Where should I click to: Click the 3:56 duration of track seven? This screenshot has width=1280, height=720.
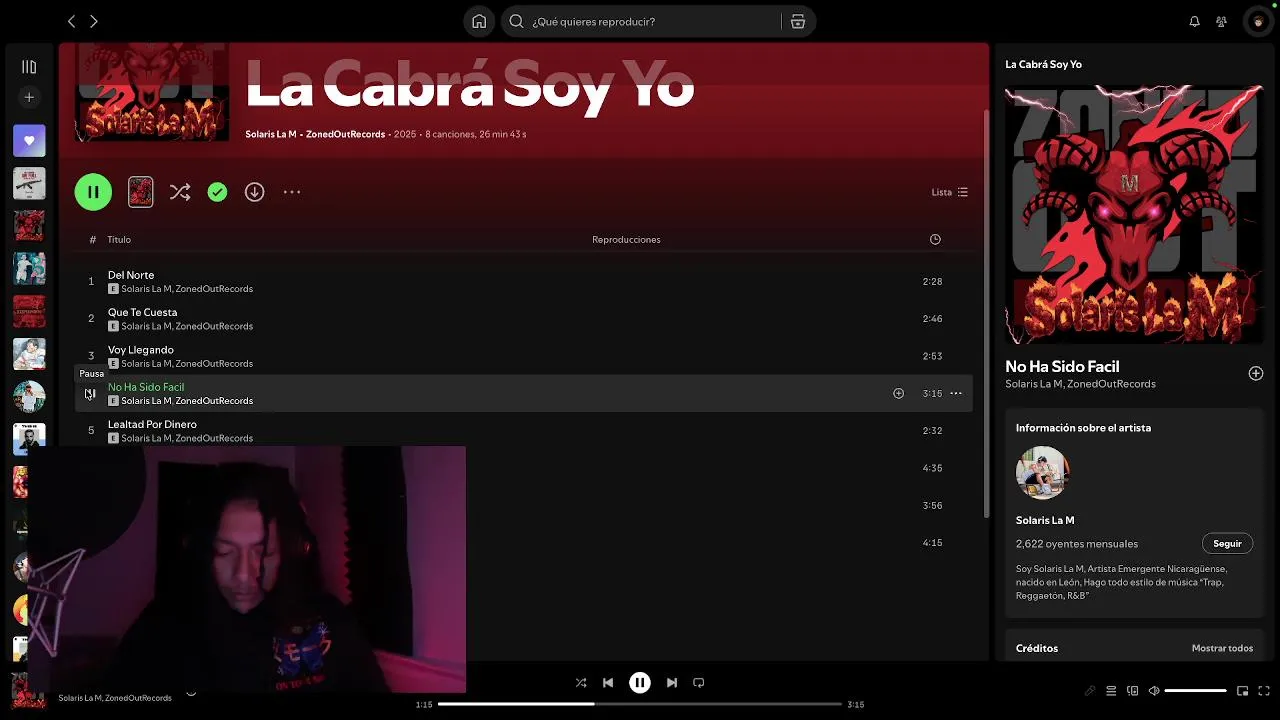coord(932,506)
